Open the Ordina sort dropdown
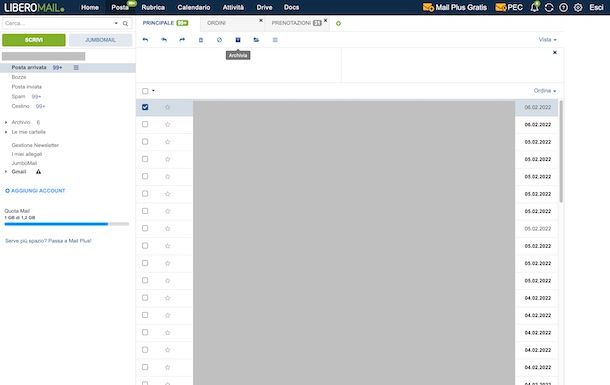This screenshot has height=385, width=610. click(545, 91)
